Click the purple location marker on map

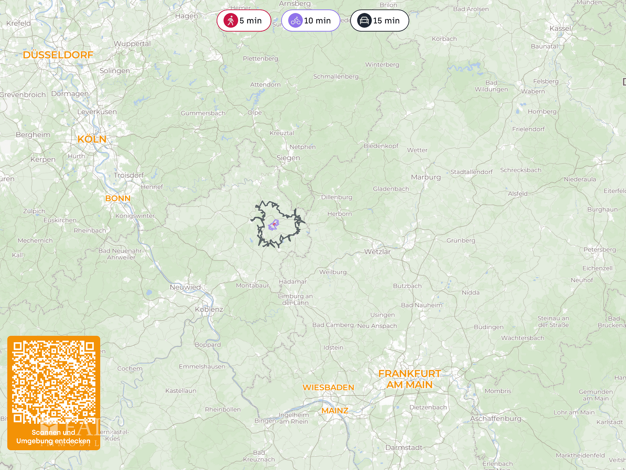(x=274, y=225)
